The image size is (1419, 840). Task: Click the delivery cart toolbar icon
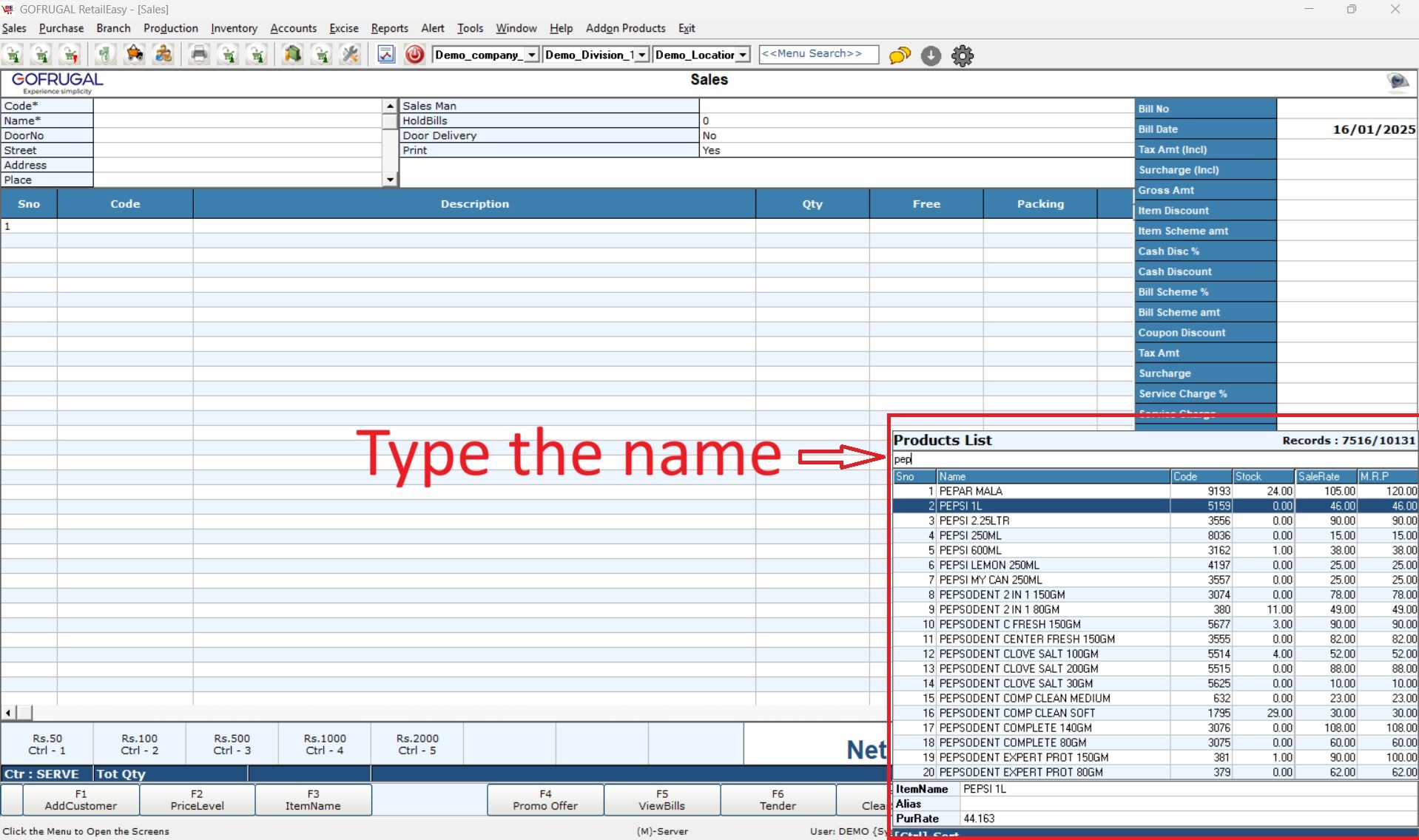(134, 55)
